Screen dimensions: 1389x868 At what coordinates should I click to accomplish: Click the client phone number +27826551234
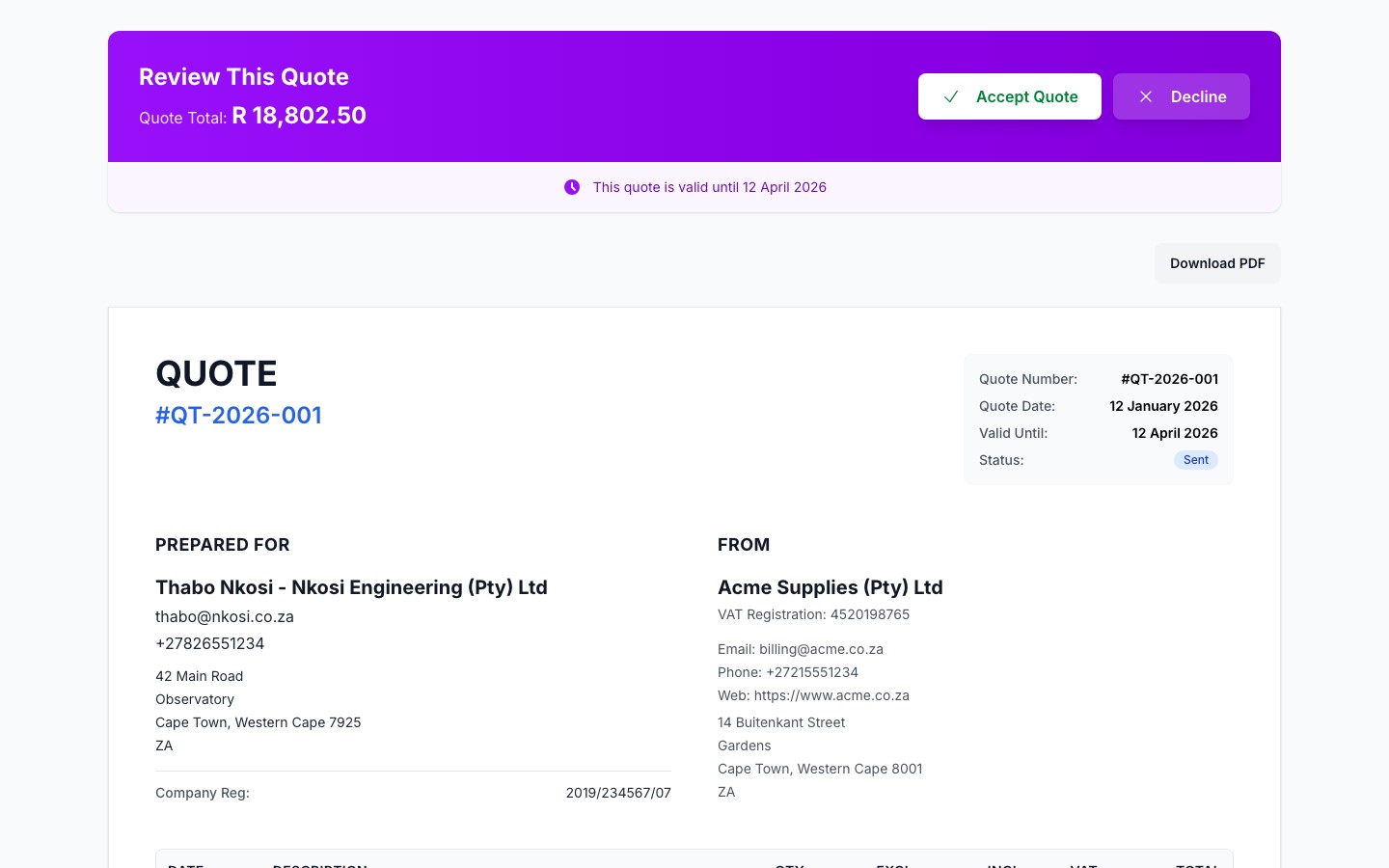209,643
